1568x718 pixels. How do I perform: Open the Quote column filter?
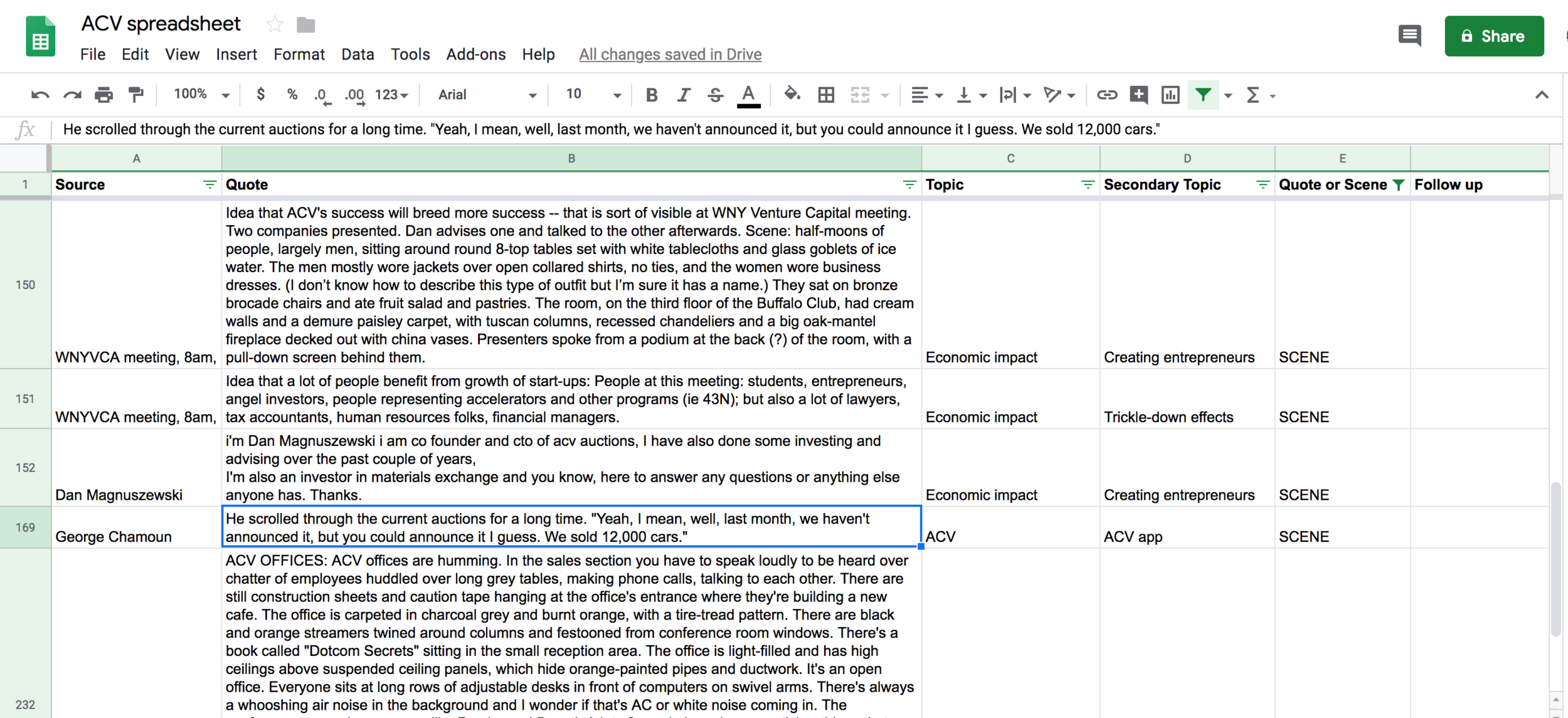pyautogui.click(x=909, y=184)
